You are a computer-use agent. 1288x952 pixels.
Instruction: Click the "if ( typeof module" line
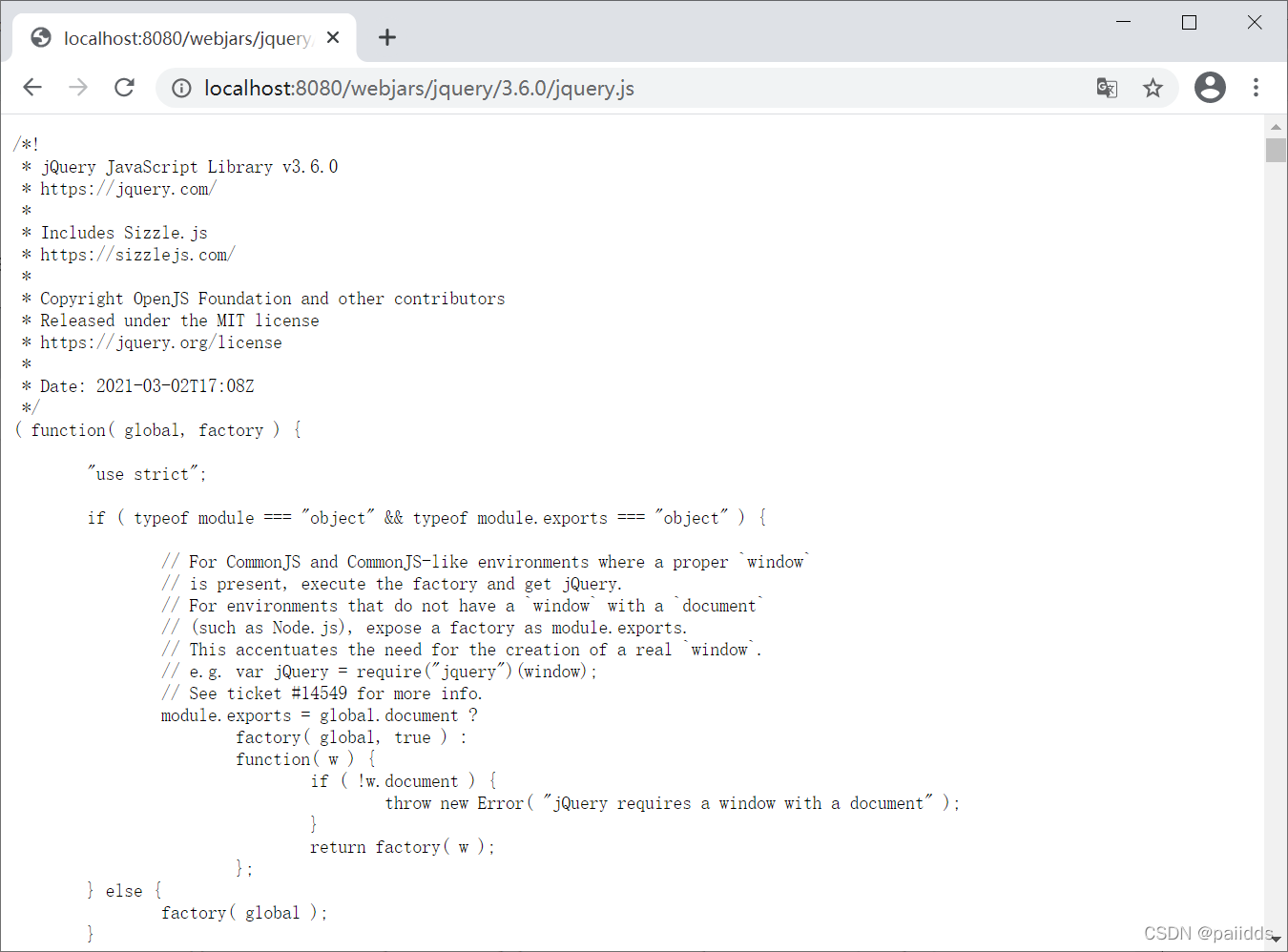tap(426, 518)
